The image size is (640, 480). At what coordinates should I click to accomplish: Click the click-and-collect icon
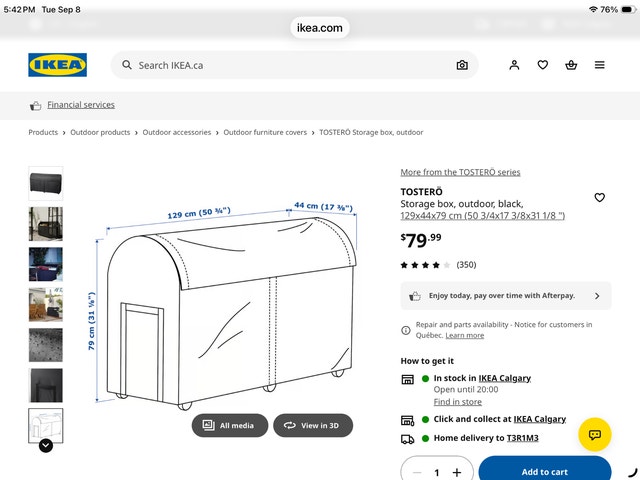coord(408,420)
